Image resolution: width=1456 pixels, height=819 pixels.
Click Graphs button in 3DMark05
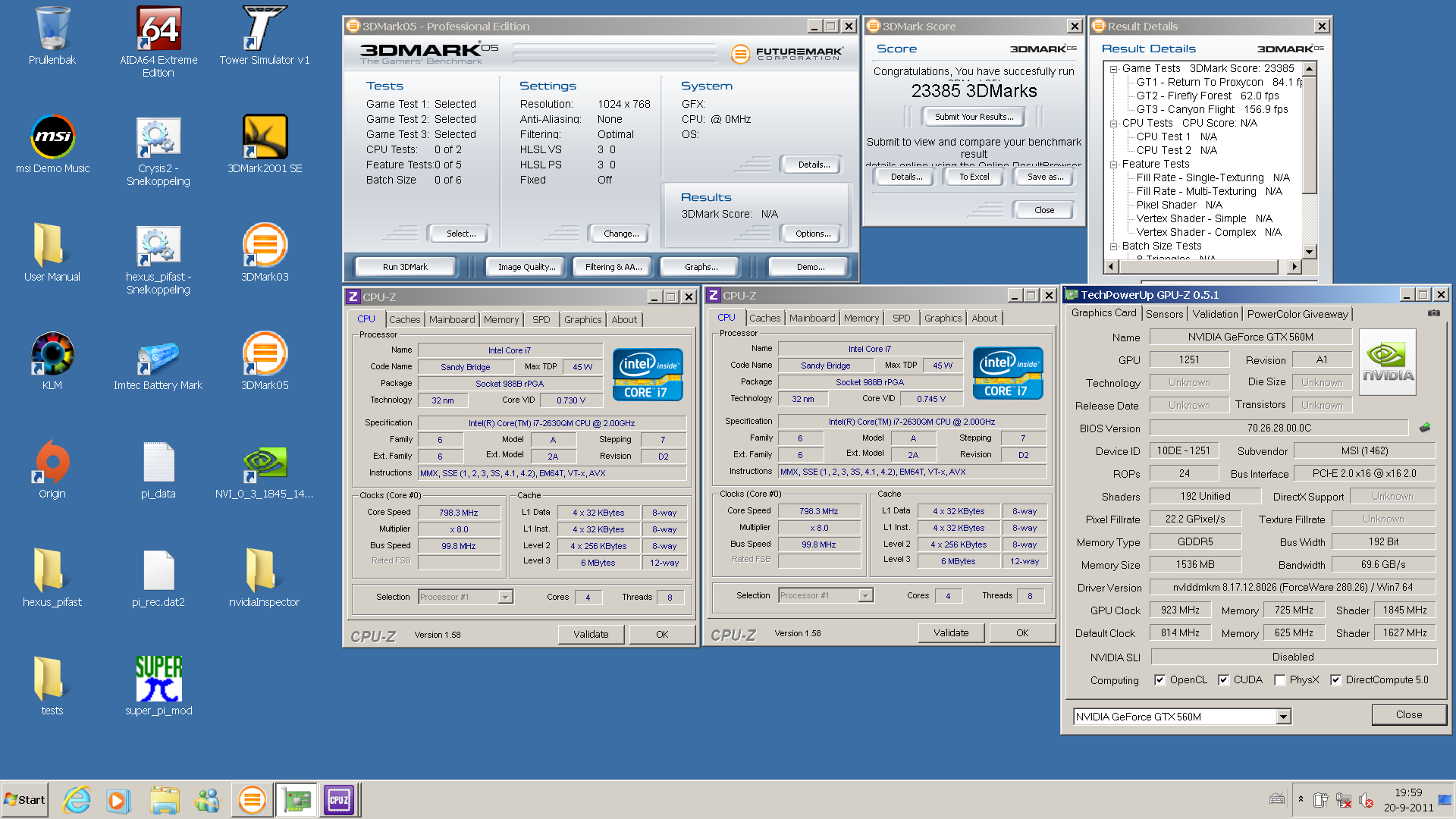(x=701, y=267)
